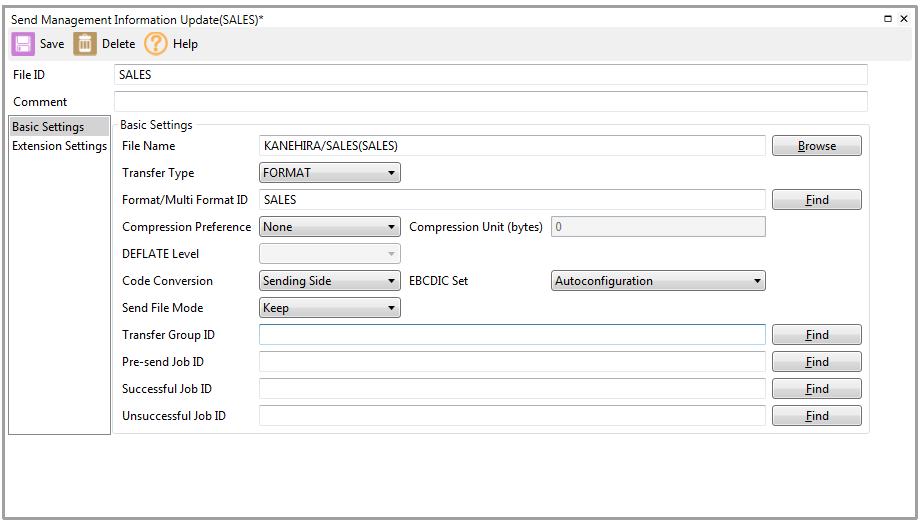Open Help via question mark icon
The width and height of the screenshot is (924, 529).
tap(156, 44)
